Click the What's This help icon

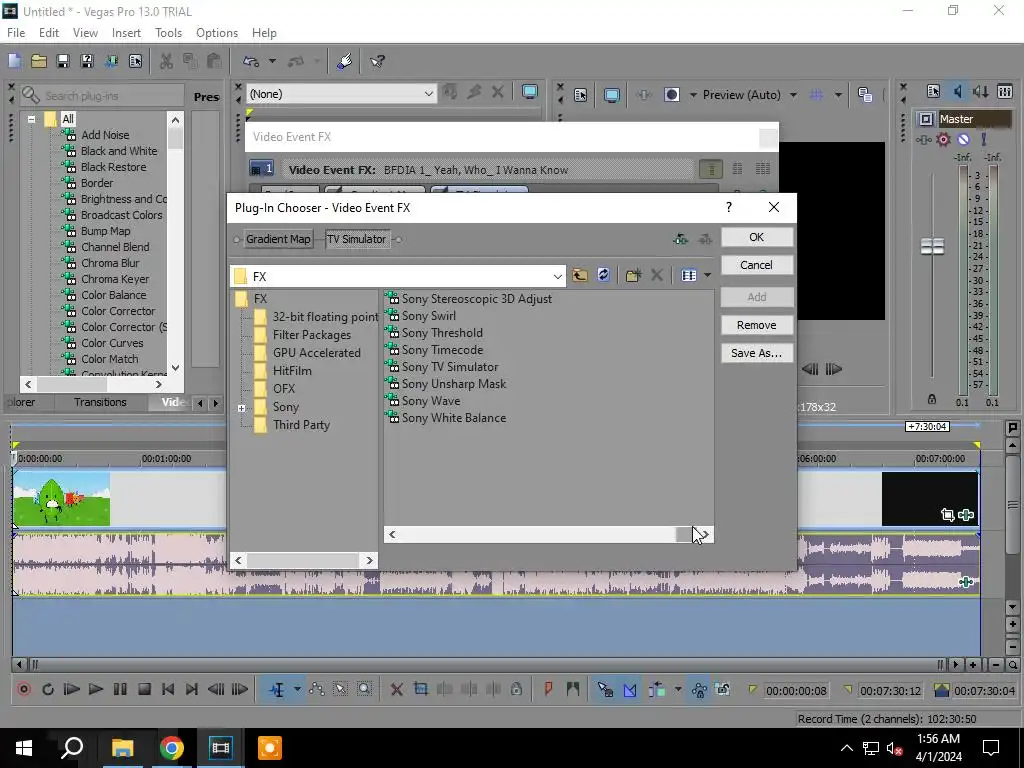click(377, 61)
